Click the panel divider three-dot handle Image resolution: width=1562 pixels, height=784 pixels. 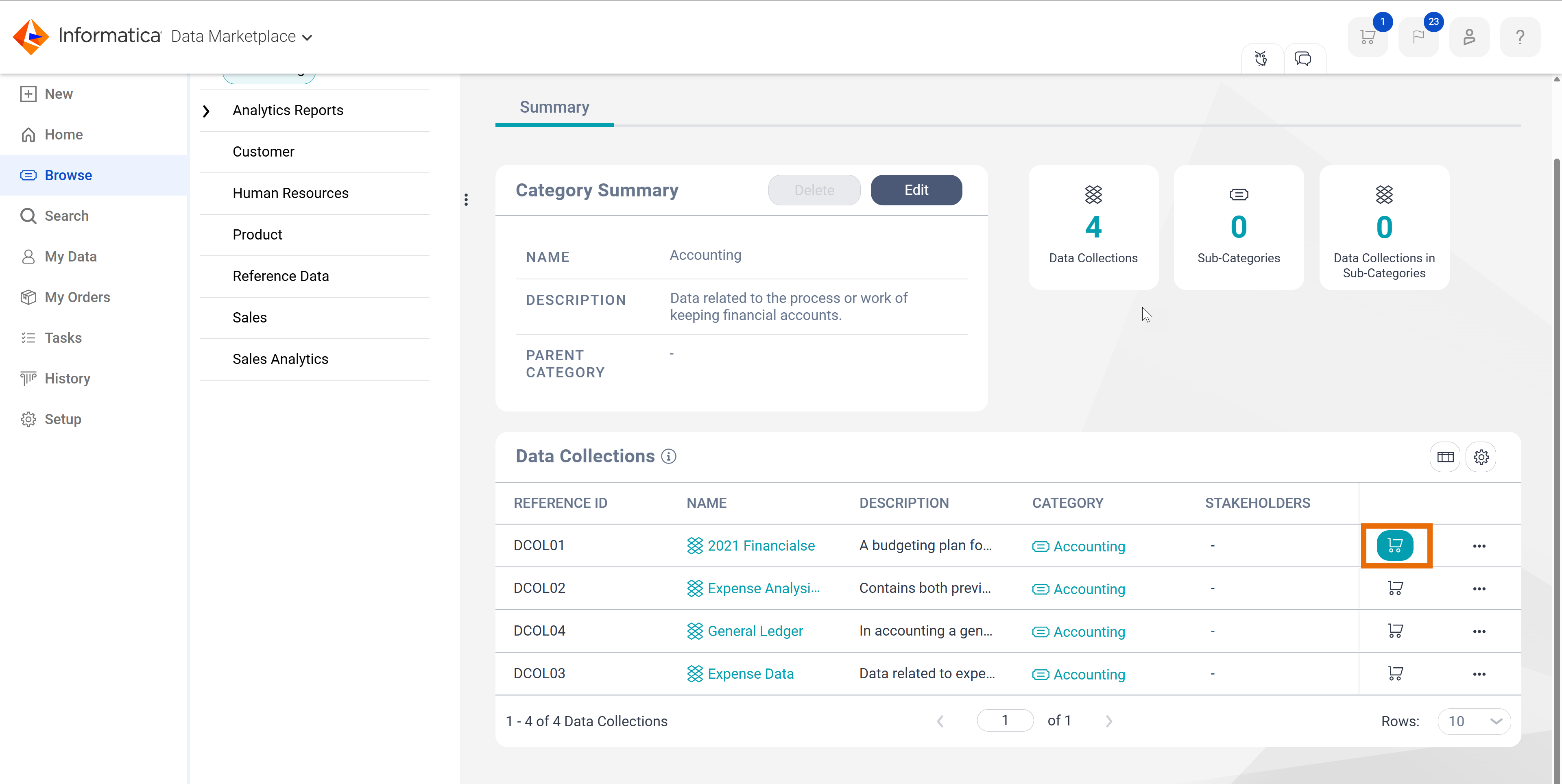click(466, 200)
